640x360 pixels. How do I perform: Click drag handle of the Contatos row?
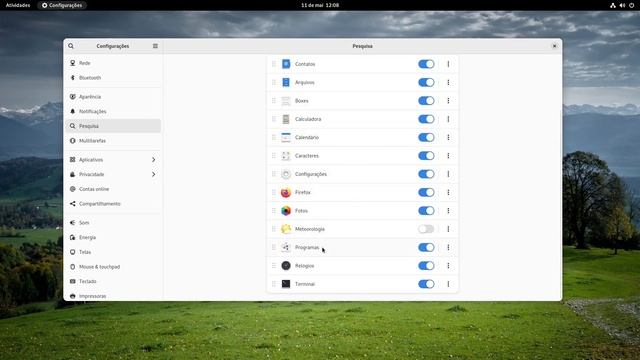pyautogui.click(x=274, y=64)
